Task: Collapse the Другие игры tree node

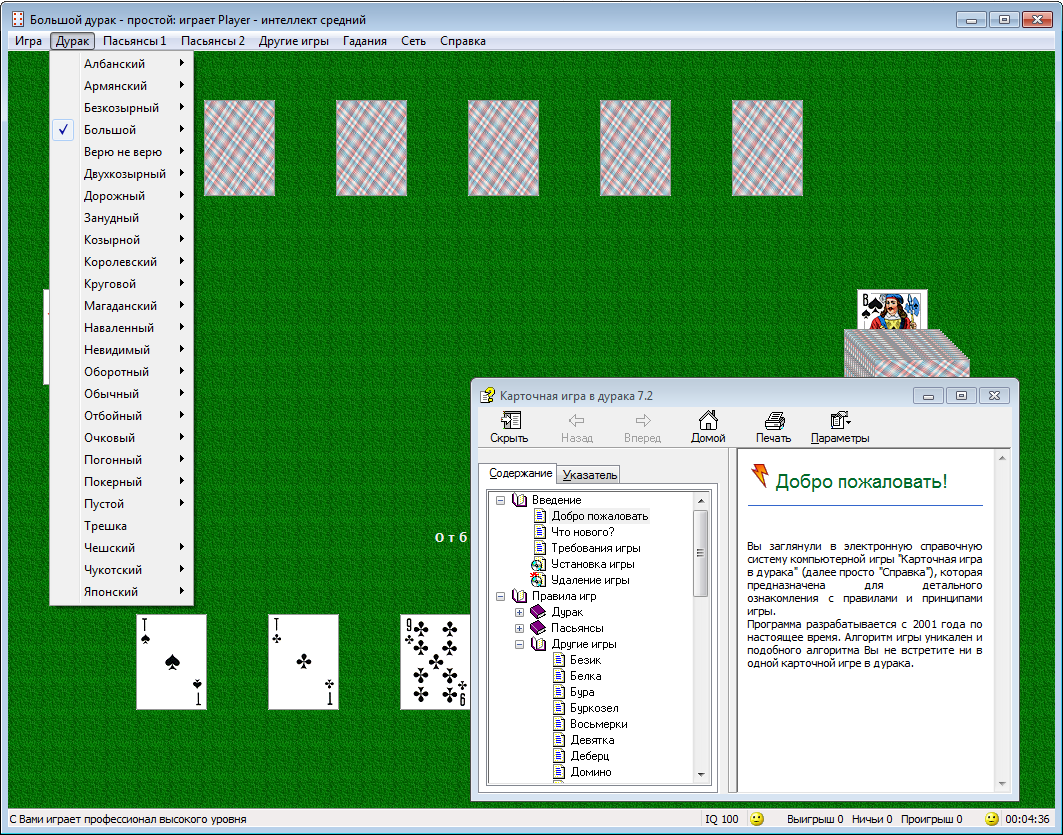Action: coord(519,645)
